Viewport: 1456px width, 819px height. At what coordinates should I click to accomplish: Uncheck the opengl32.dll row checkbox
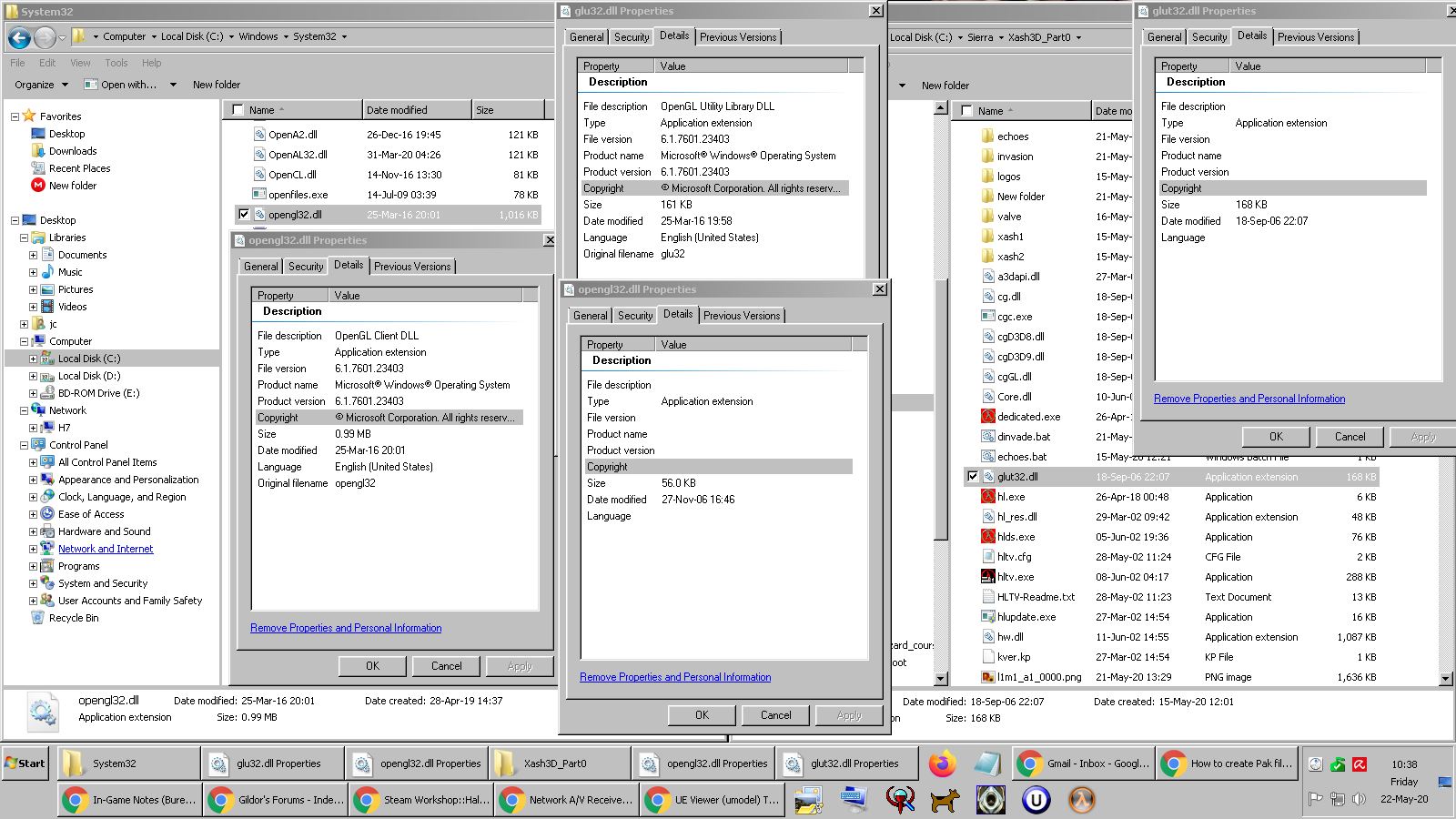point(243,215)
